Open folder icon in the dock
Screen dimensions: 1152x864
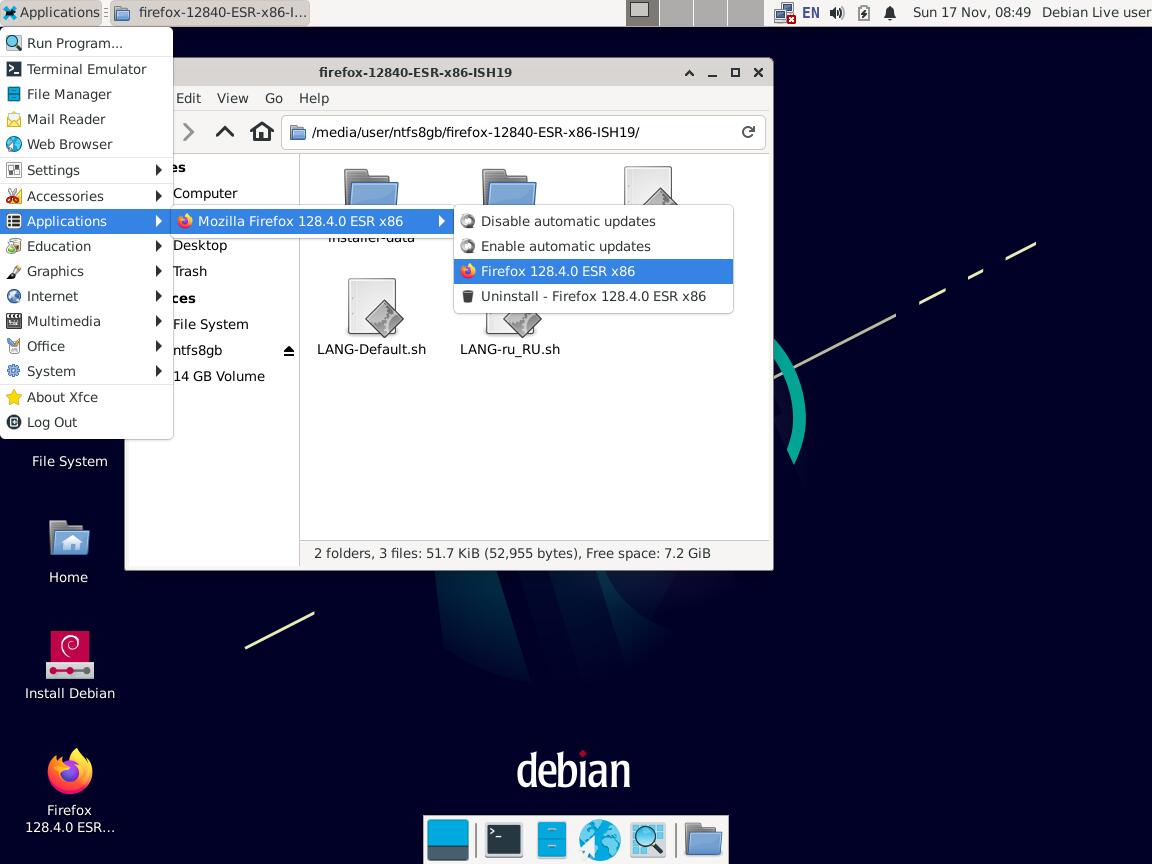point(703,839)
